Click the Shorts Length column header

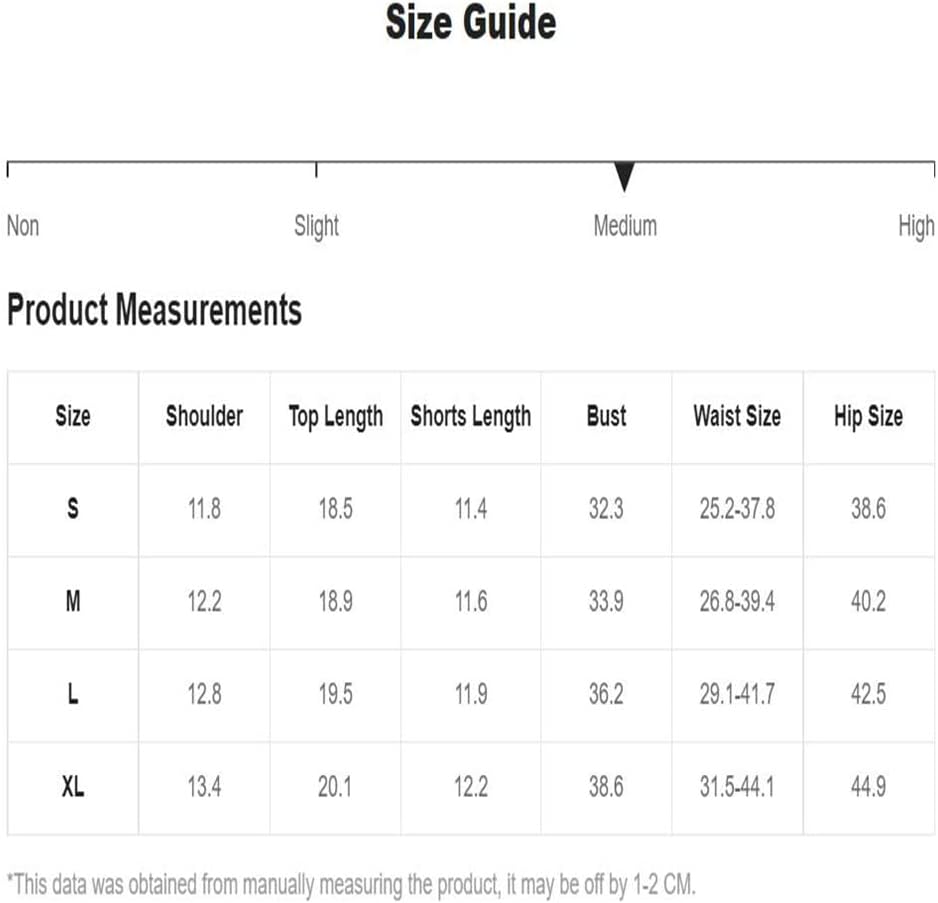(471, 418)
